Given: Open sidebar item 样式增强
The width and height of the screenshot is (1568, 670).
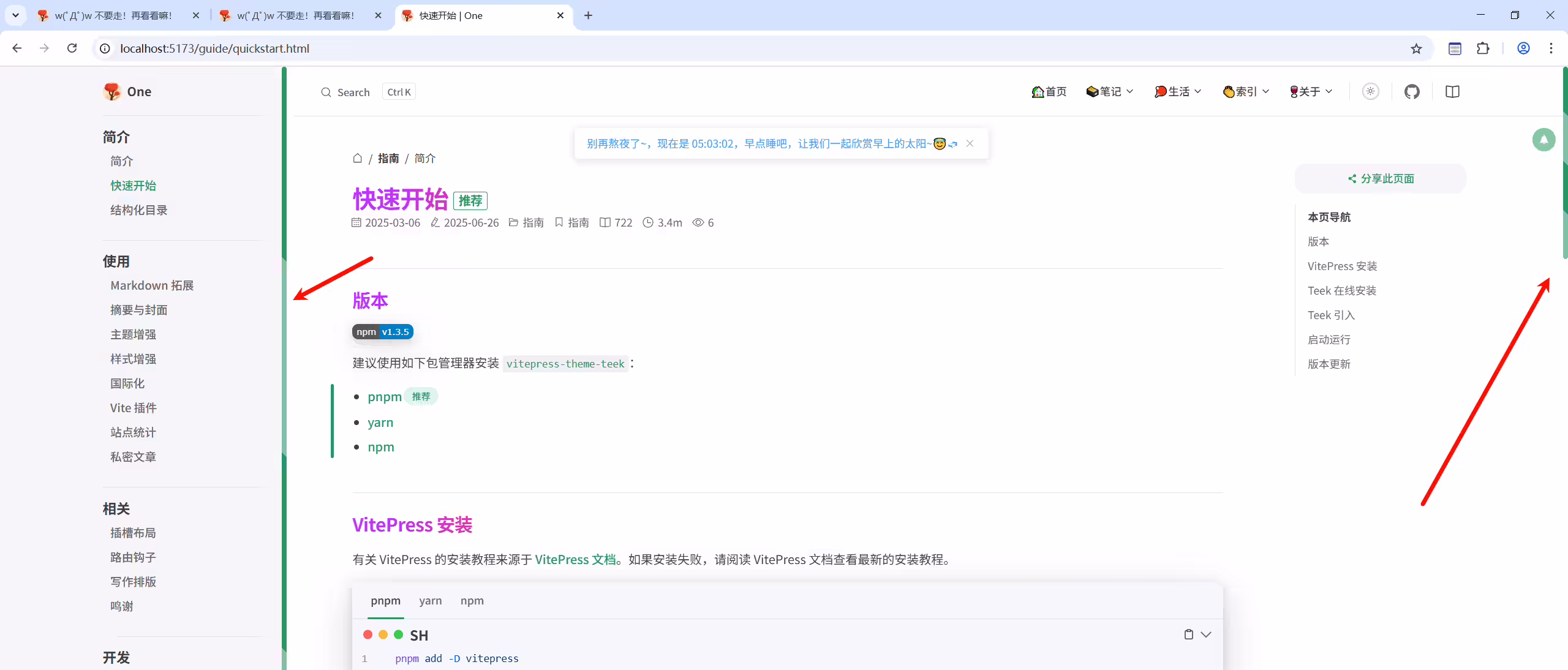Looking at the screenshot, I should tap(133, 359).
